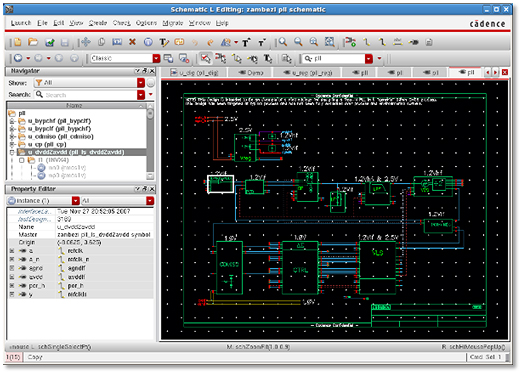Screen dimensions: 522x374
Task: Open the pll search field dropdown arrow
Action: pos(368,59)
